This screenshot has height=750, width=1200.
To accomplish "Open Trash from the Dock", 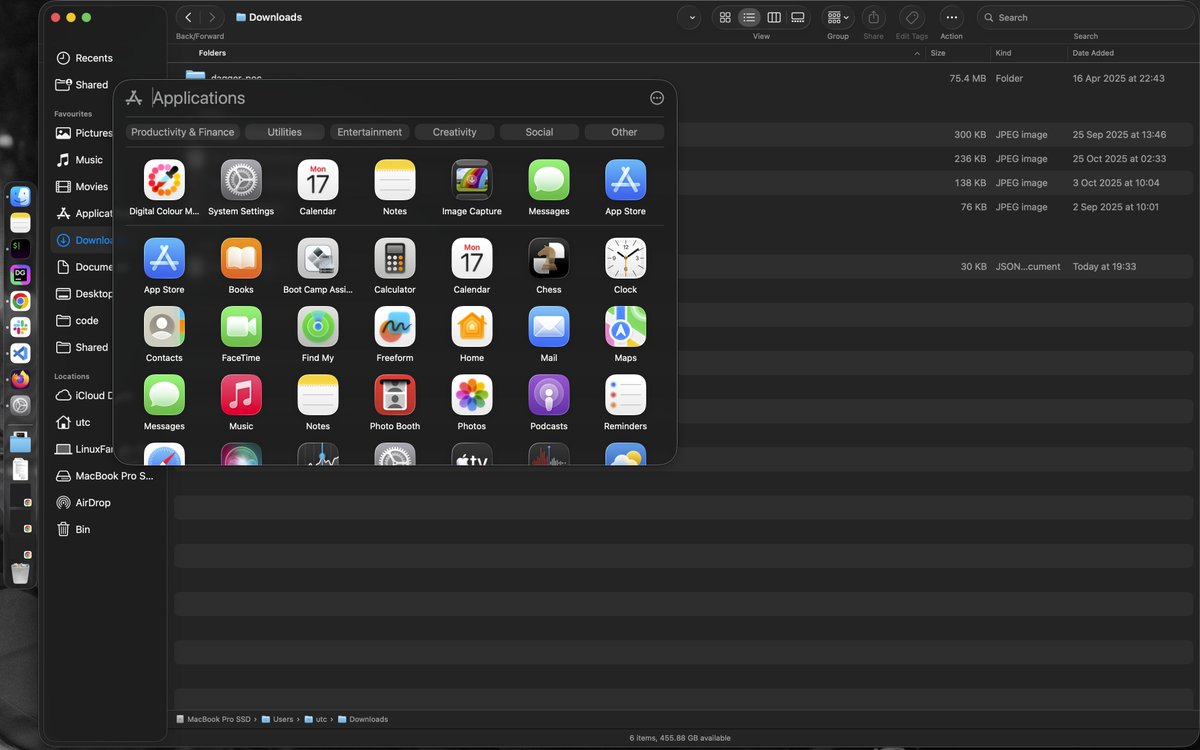I will coord(20,573).
